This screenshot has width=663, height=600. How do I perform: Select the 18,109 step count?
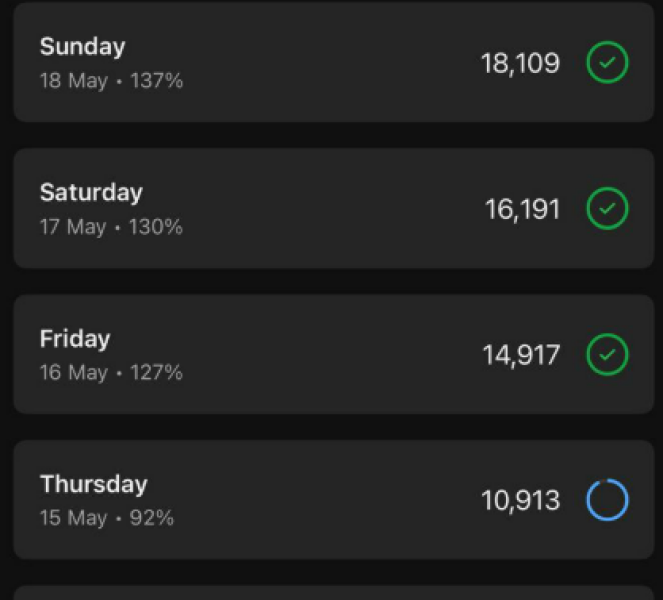pyautogui.click(x=520, y=63)
